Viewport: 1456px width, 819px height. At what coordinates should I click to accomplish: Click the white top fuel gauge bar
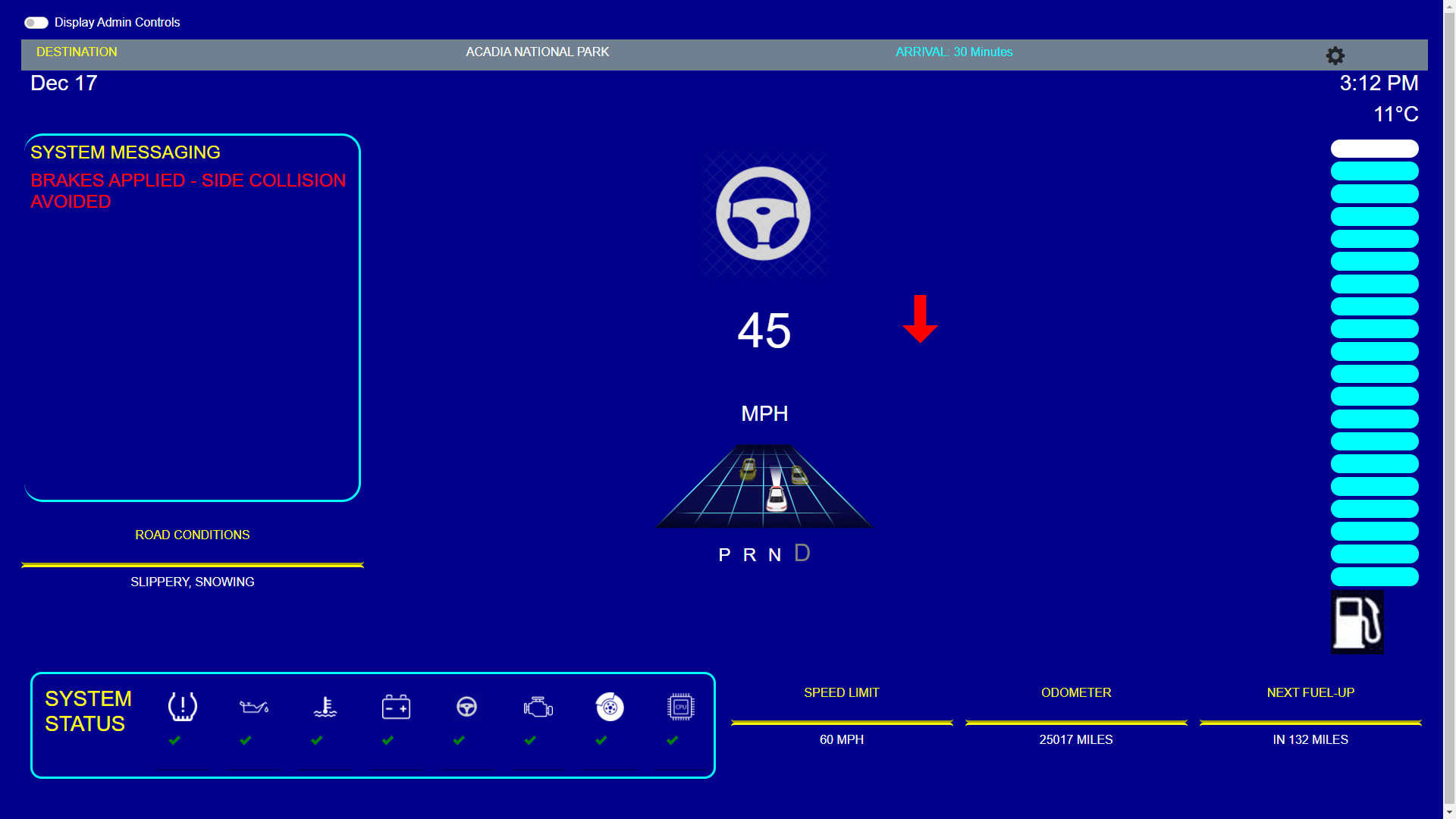point(1374,149)
